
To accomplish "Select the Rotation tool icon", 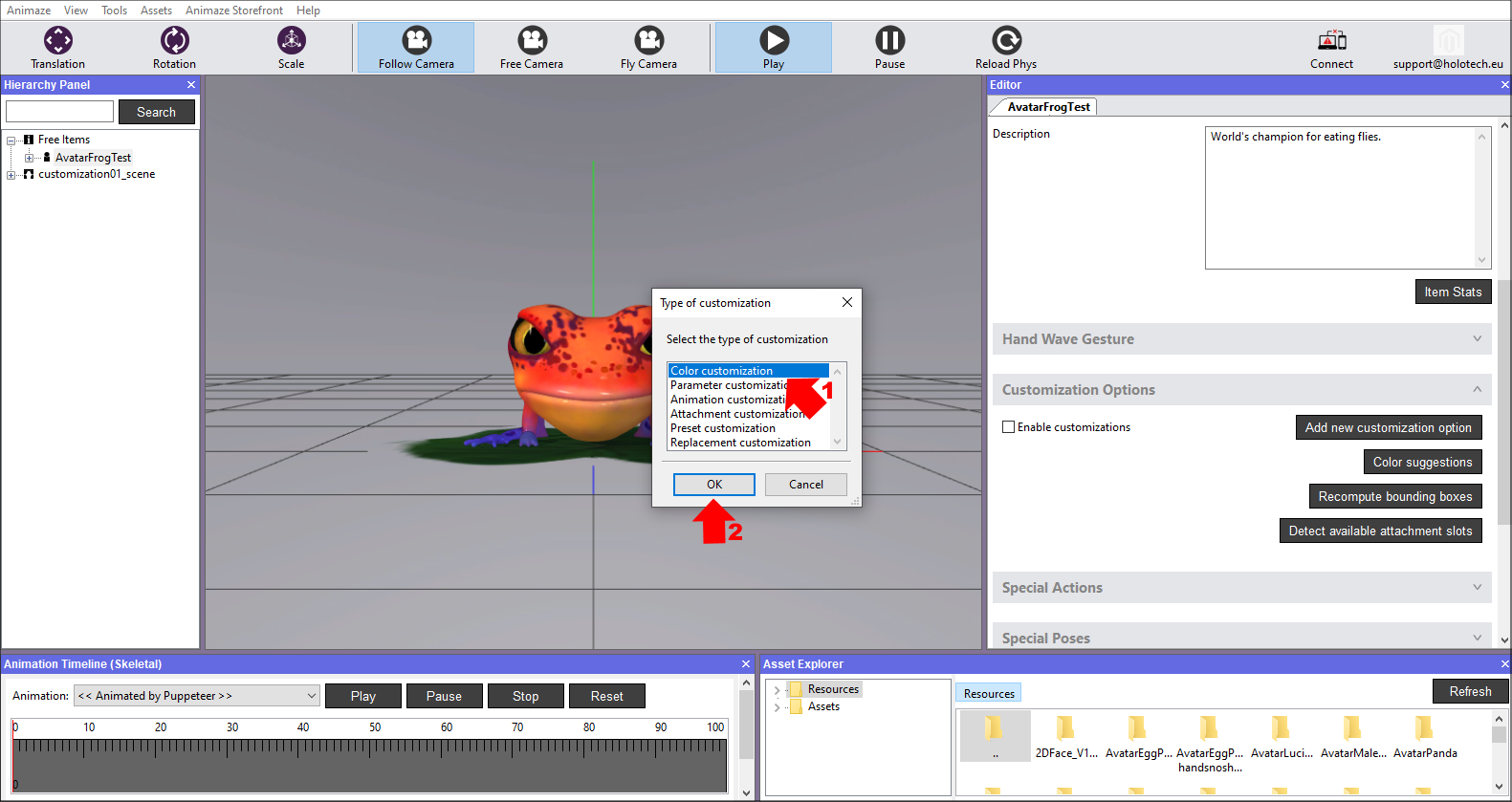I will pos(174,41).
